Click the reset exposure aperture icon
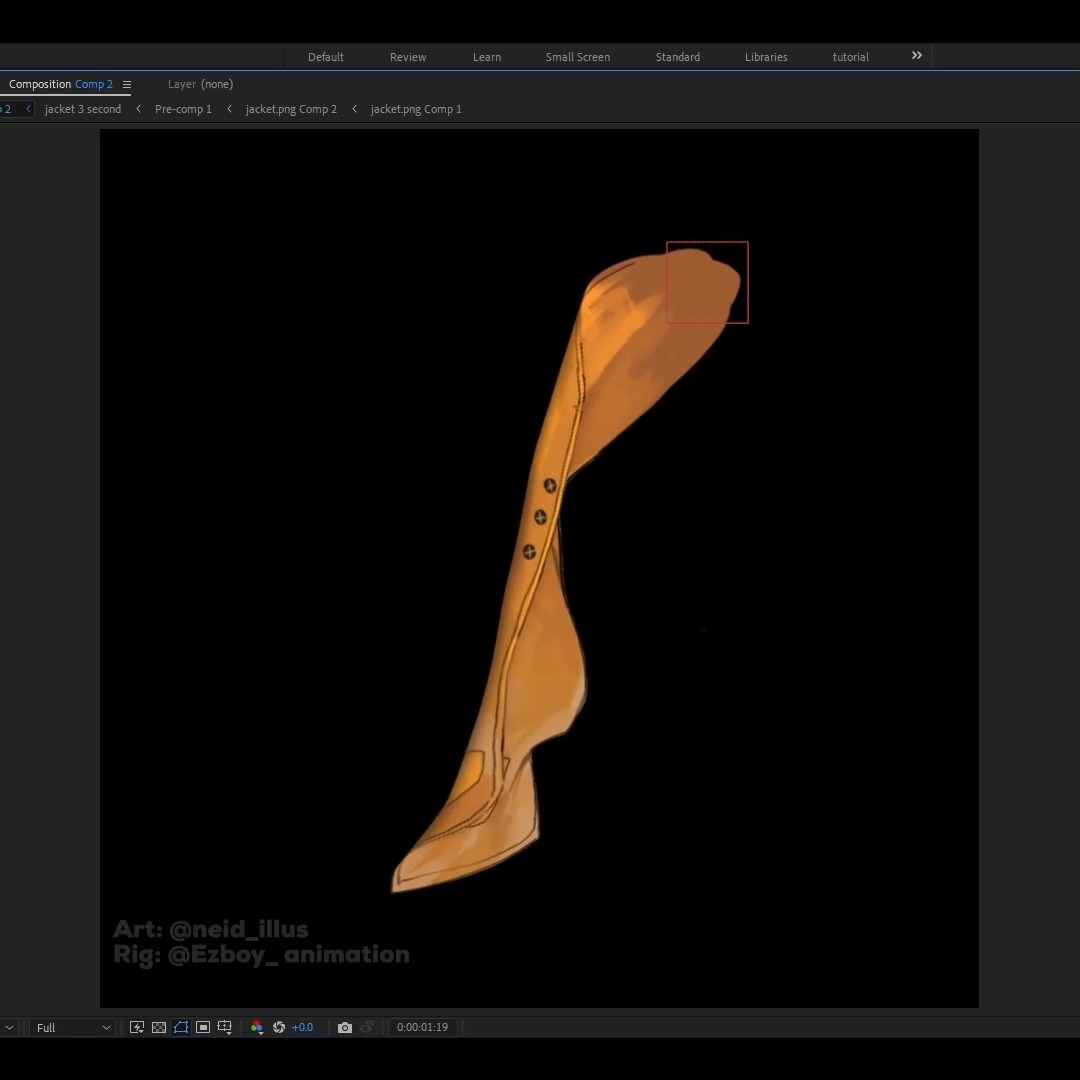Image resolution: width=1080 pixels, height=1080 pixels. [279, 1027]
